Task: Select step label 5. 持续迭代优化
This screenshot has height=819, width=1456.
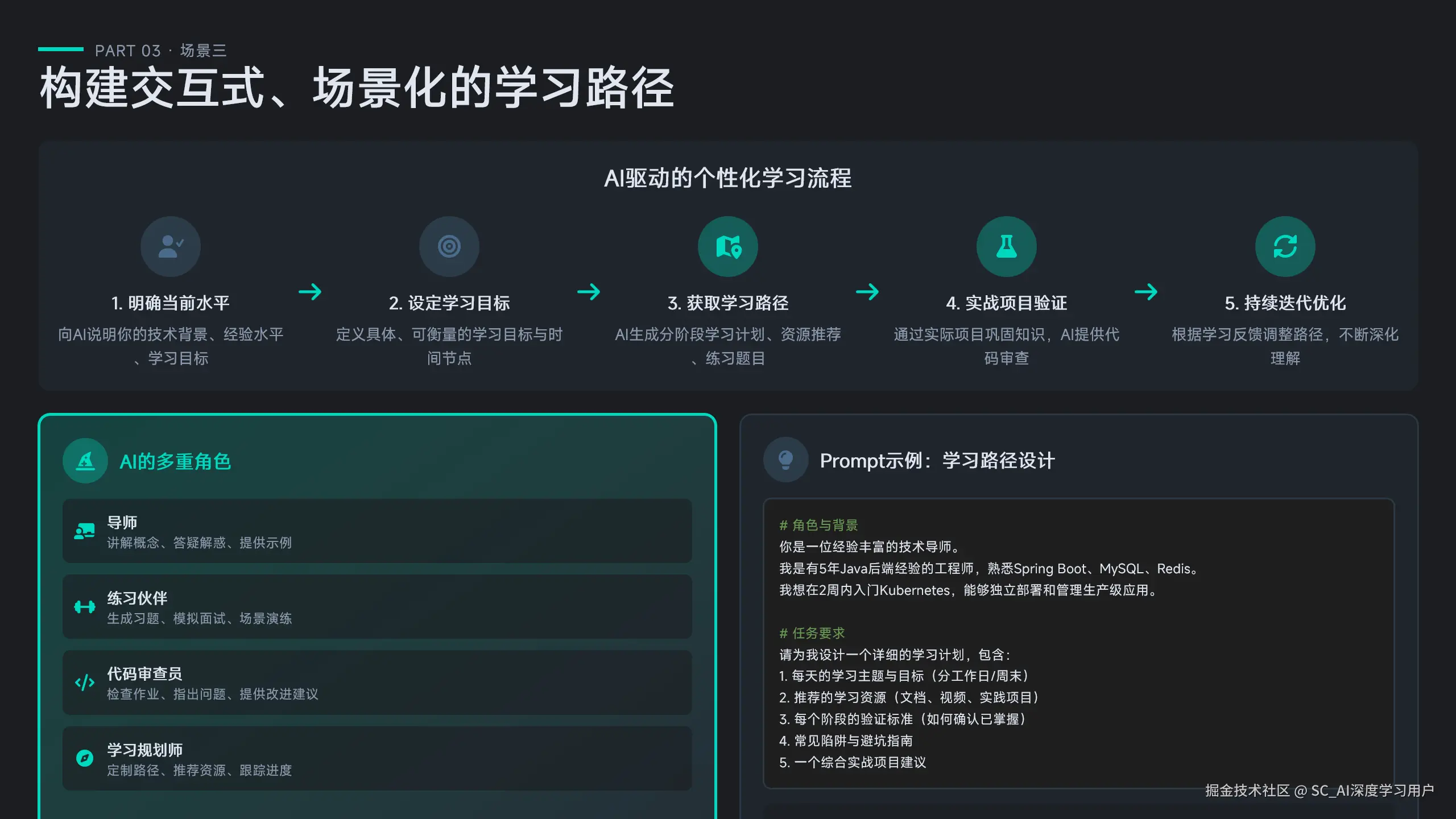Action: tap(1285, 303)
